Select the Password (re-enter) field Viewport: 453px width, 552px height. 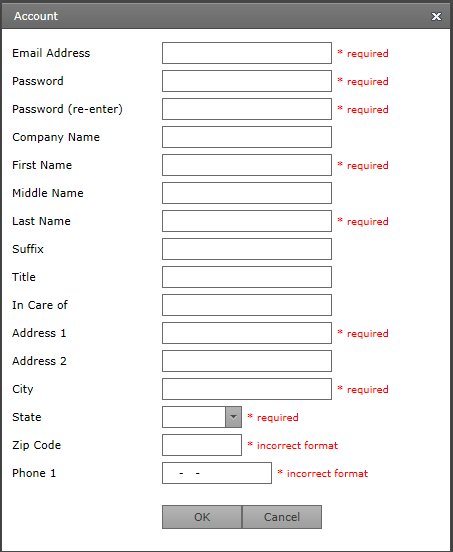coord(247,109)
